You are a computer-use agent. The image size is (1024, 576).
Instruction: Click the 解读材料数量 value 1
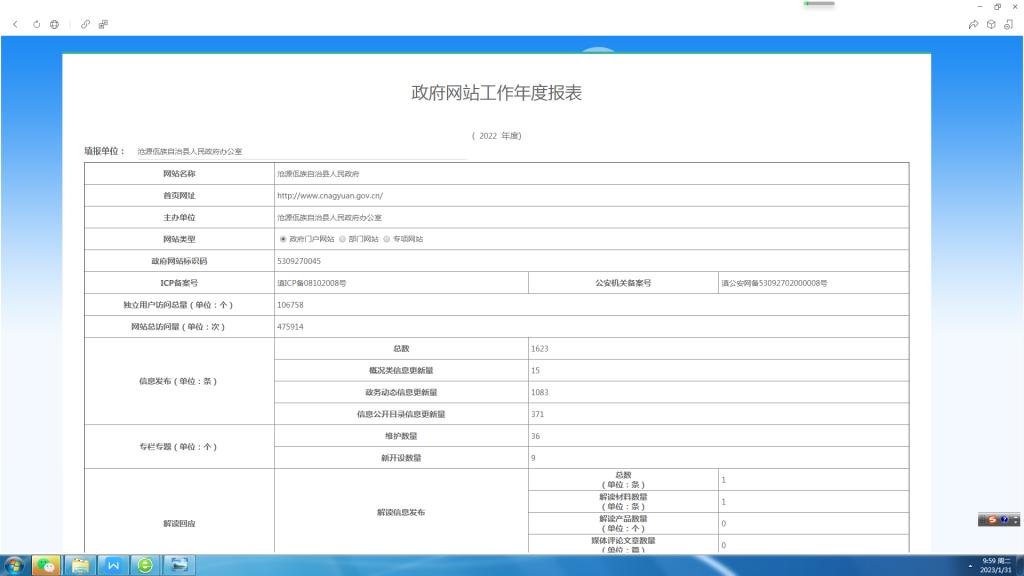724,502
